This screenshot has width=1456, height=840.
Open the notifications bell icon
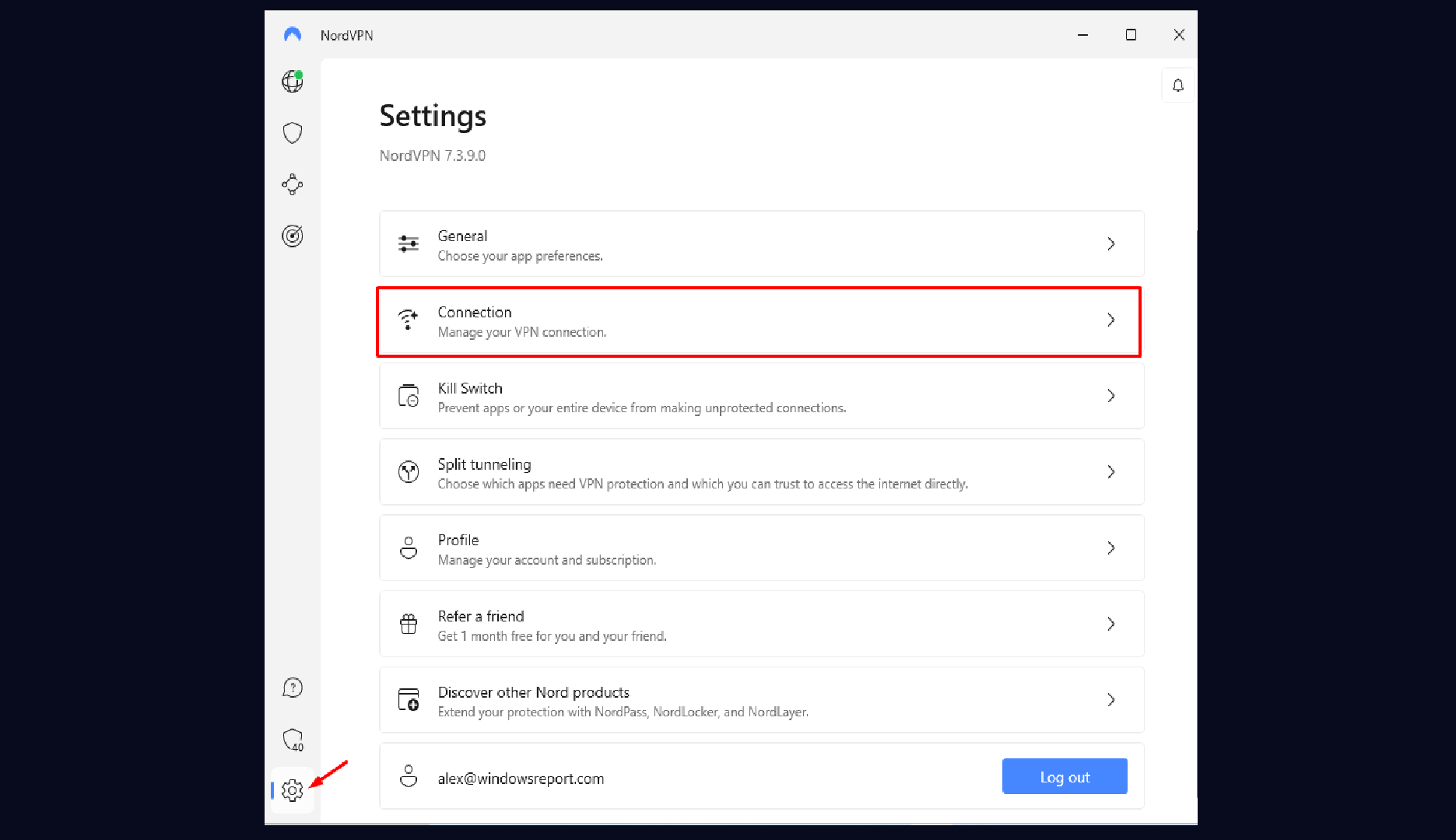pos(1178,86)
